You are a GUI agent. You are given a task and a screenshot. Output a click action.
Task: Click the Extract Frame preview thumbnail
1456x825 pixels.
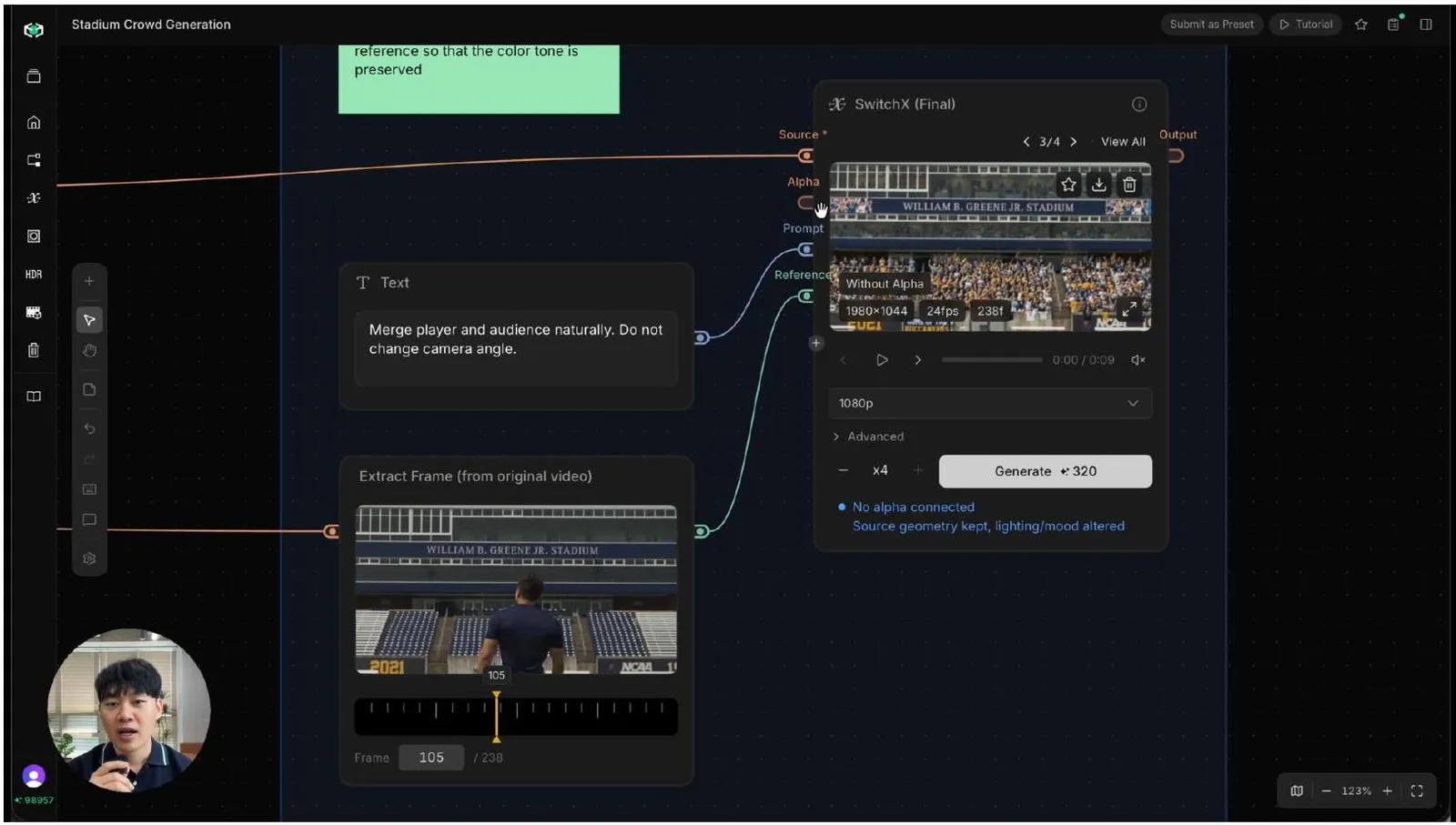click(516, 589)
